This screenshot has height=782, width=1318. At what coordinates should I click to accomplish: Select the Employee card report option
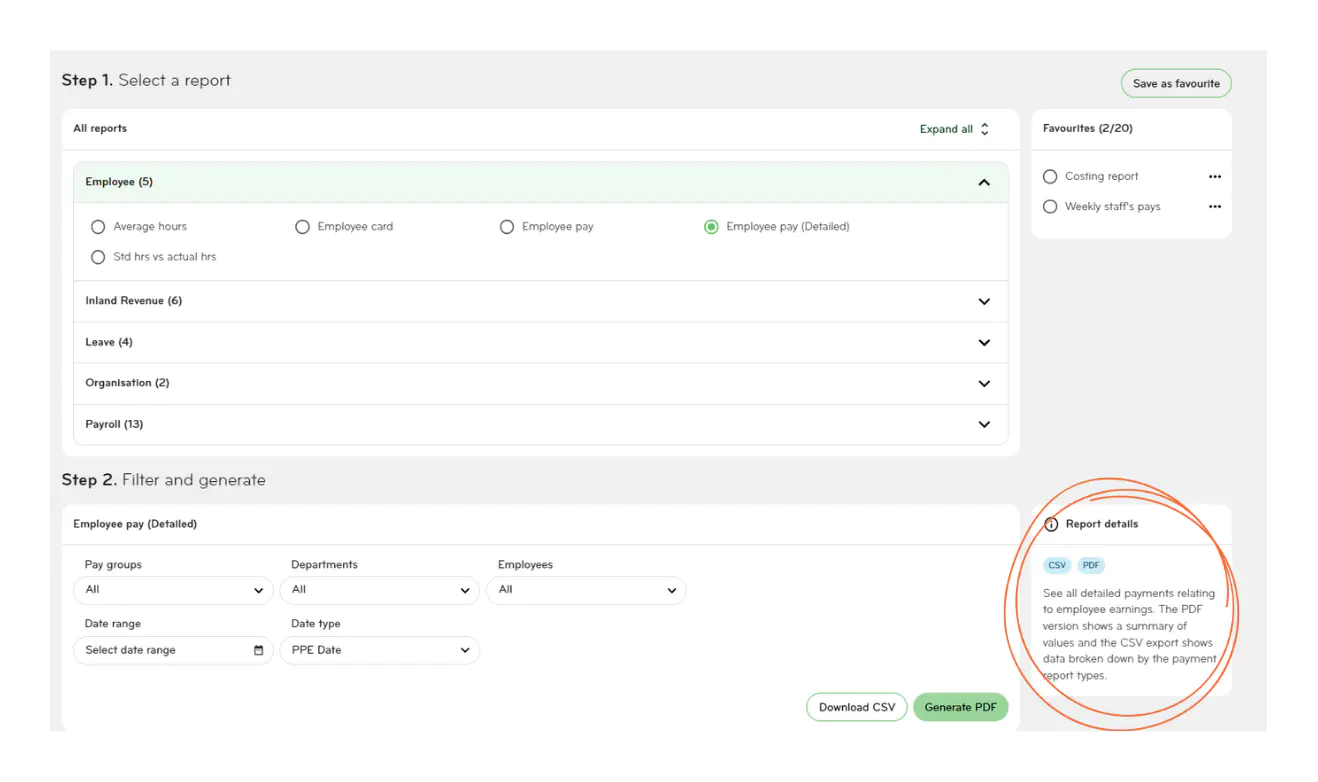click(x=302, y=226)
